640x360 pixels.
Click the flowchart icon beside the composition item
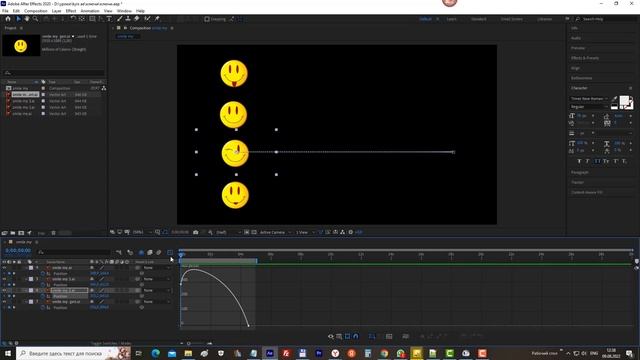pyautogui.click(x=104, y=88)
